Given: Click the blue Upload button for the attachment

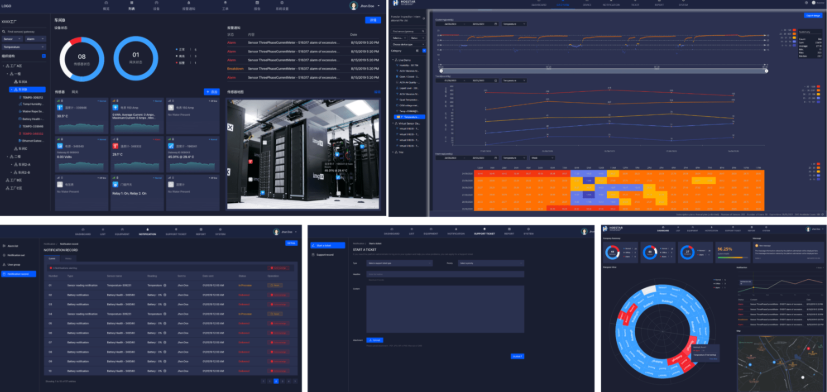Looking at the screenshot, I should [374, 340].
